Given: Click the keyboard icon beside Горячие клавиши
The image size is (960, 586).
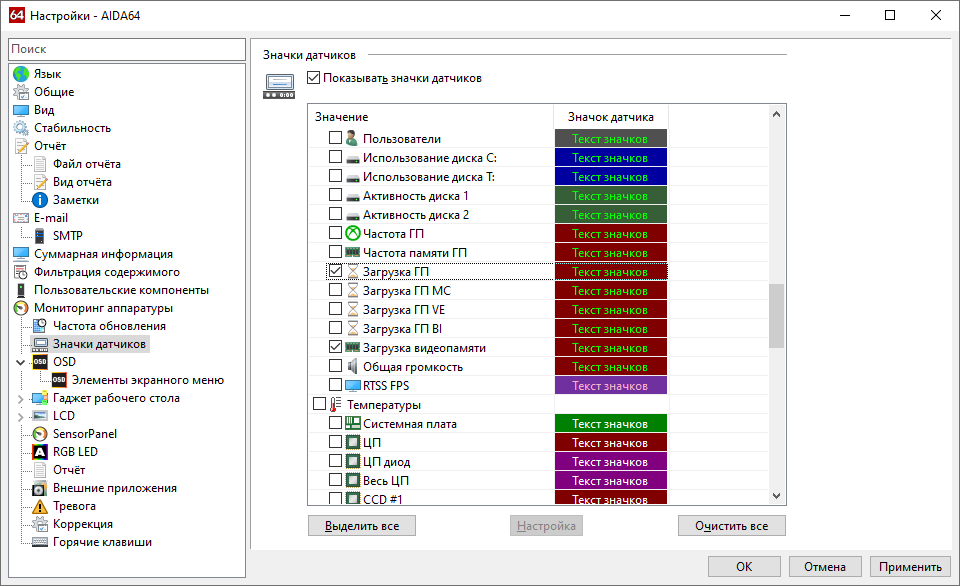Looking at the screenshot, I should 40,542.
